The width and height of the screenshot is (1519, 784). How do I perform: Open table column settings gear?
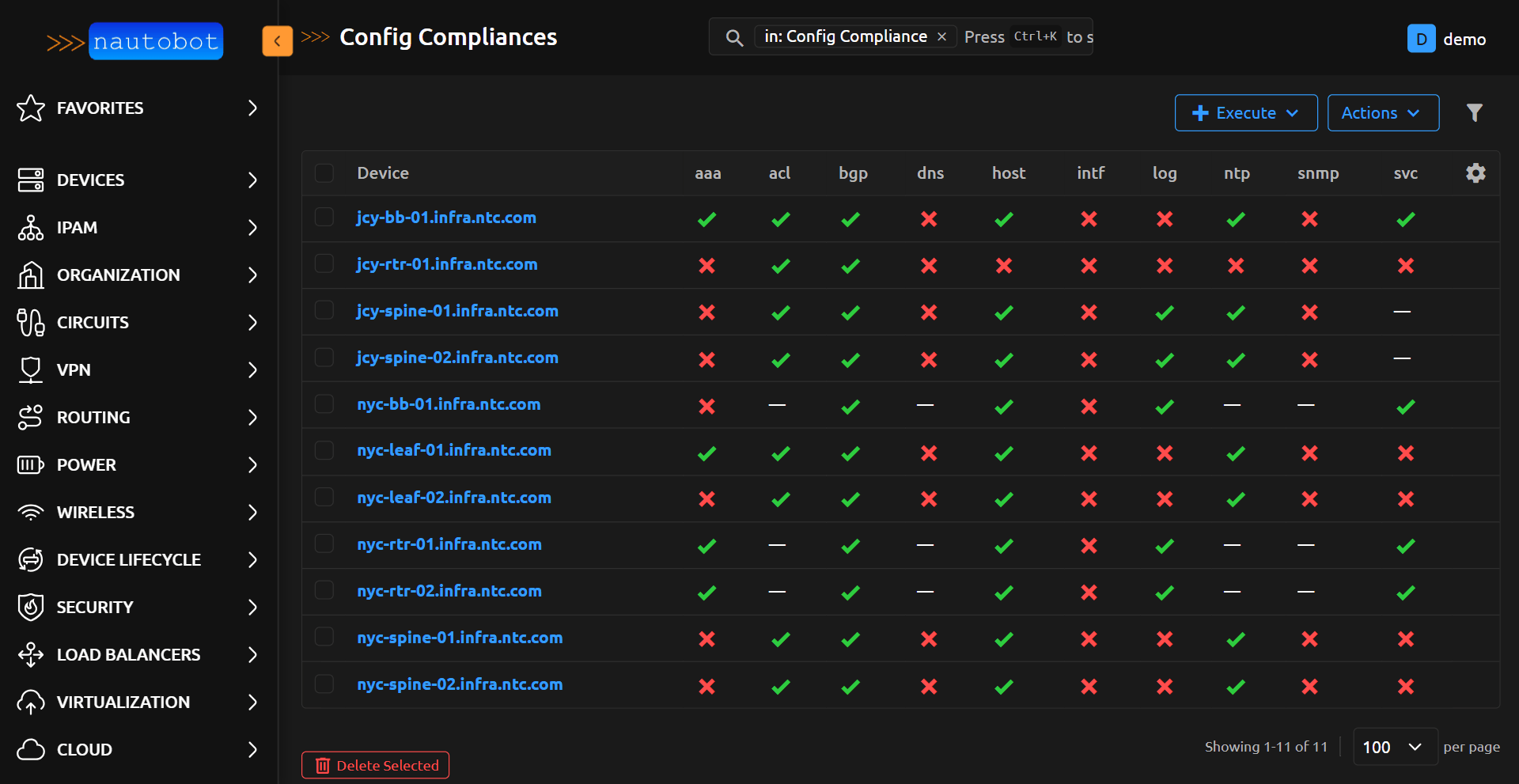pyautogui.click(x=1475, y=173)
